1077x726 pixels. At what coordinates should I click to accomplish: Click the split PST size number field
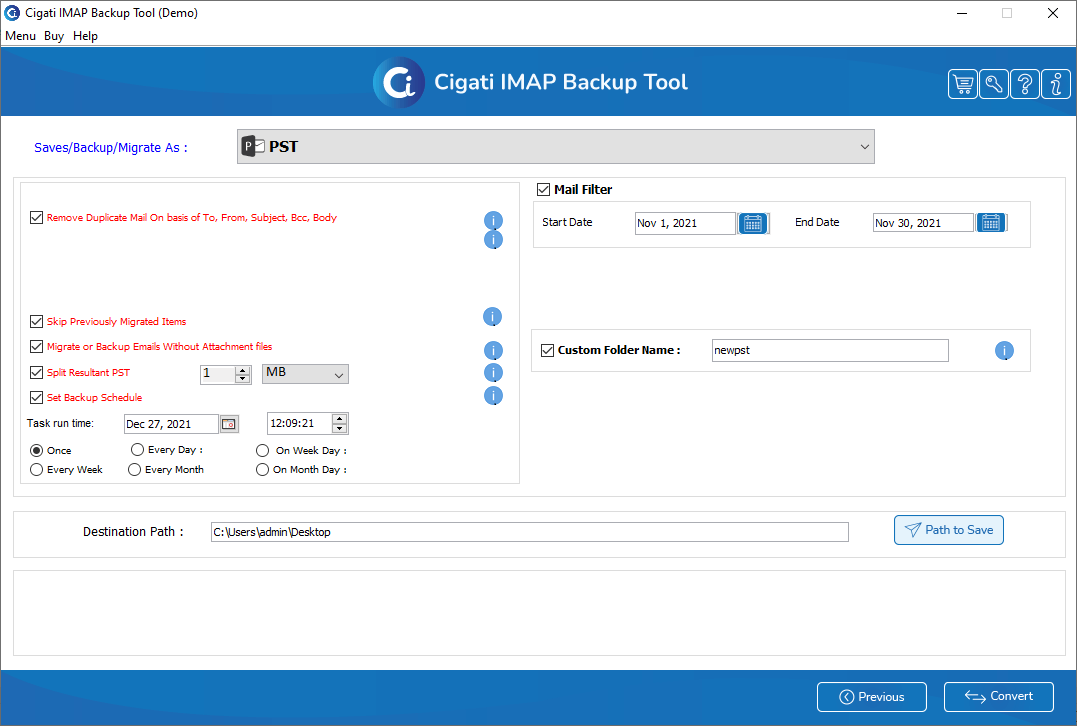[x=218, y=374]
